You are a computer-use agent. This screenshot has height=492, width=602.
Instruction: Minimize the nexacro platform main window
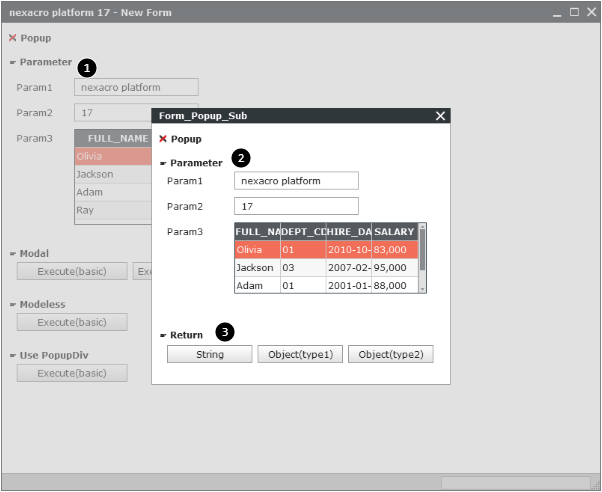click(x=559, y=12)
